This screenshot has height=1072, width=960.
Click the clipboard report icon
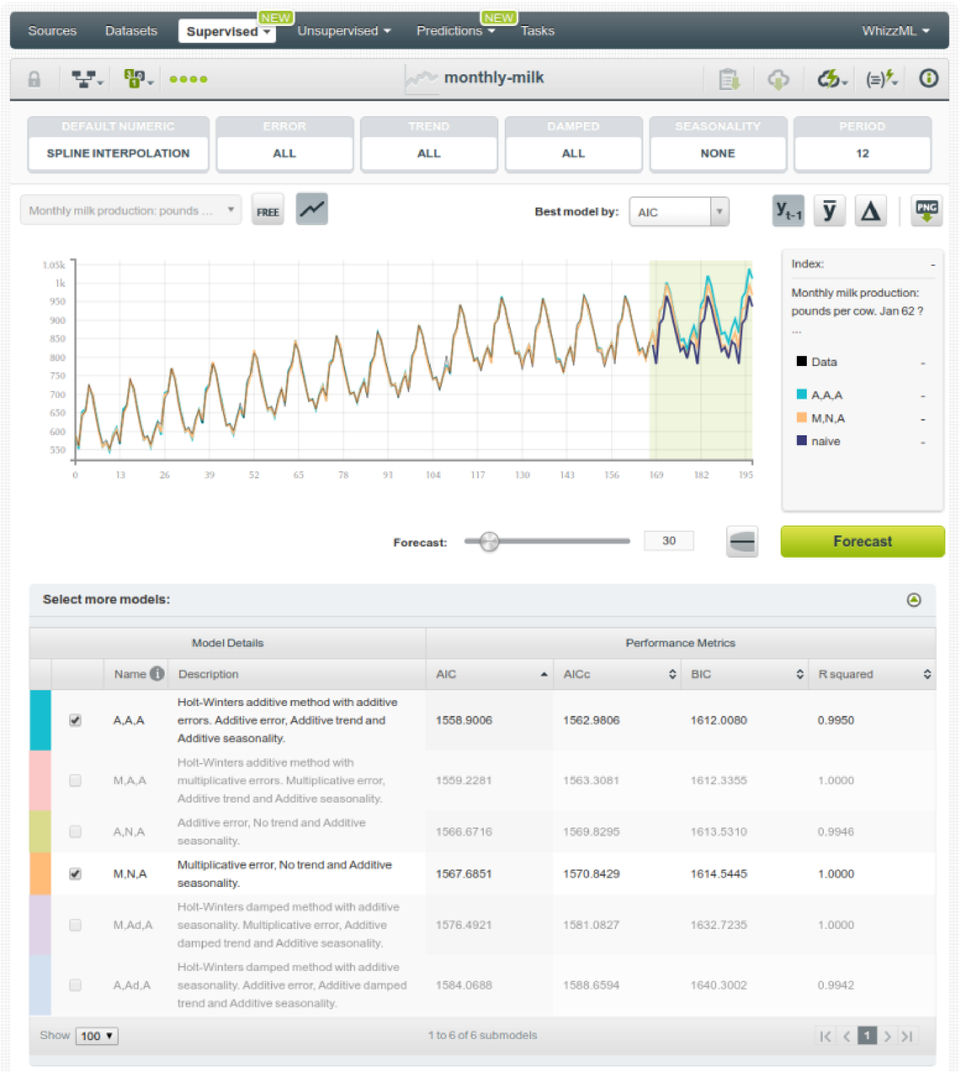[729, 79]
